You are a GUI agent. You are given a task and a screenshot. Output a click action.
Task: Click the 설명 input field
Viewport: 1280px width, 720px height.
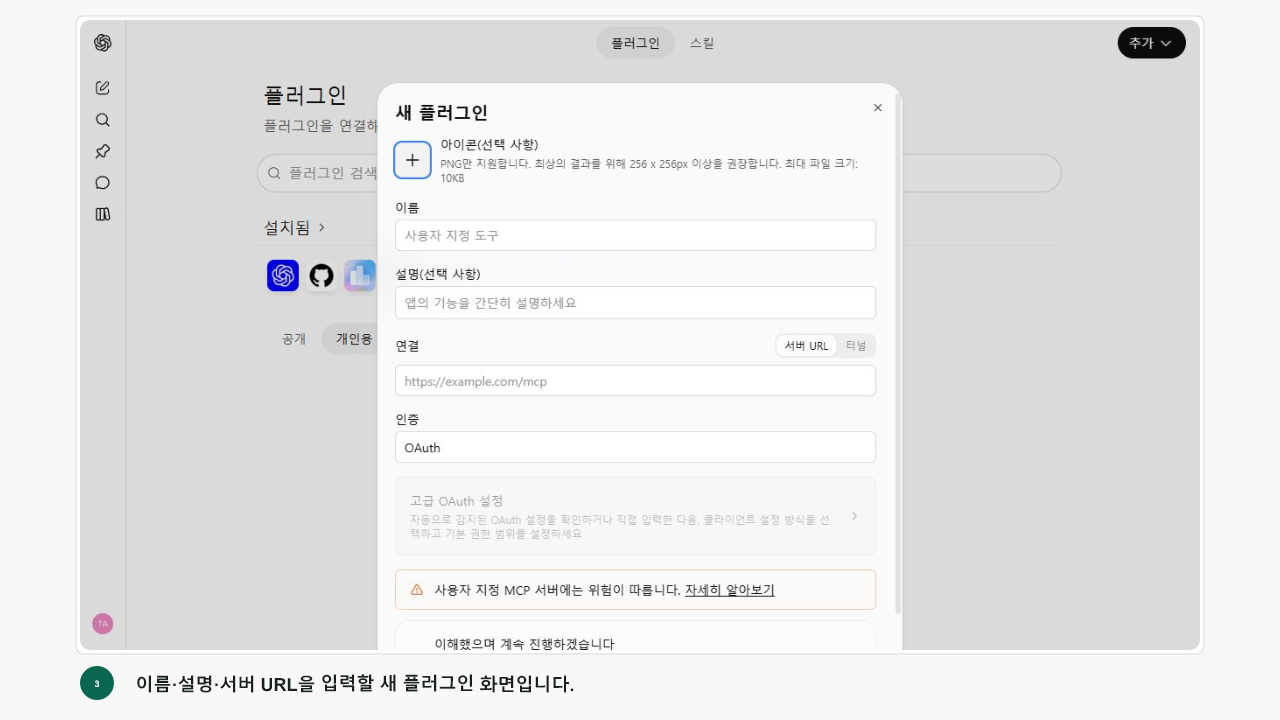pos(635,302)
